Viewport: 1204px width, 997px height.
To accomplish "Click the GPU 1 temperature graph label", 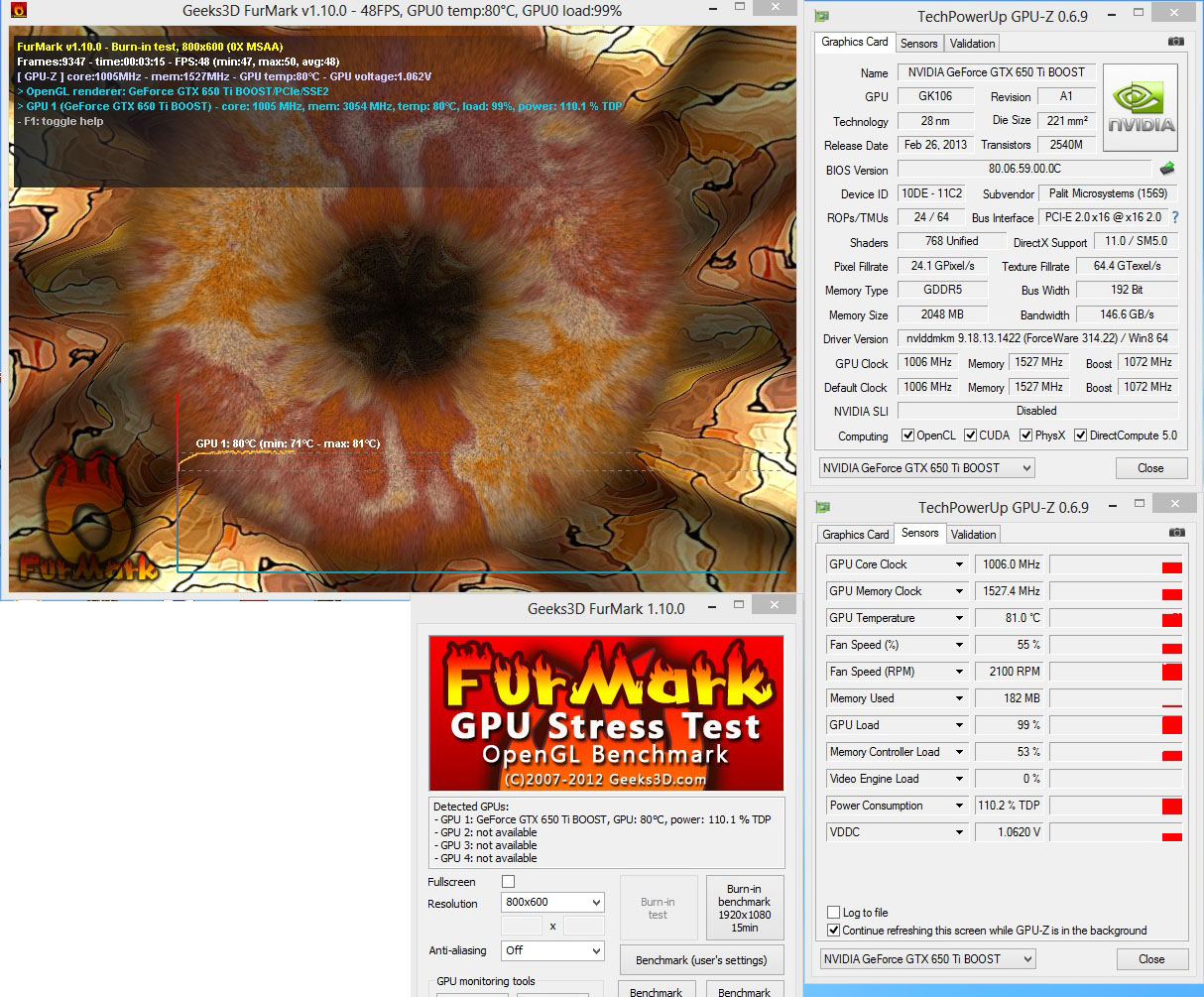I will (x=288, y=443).
